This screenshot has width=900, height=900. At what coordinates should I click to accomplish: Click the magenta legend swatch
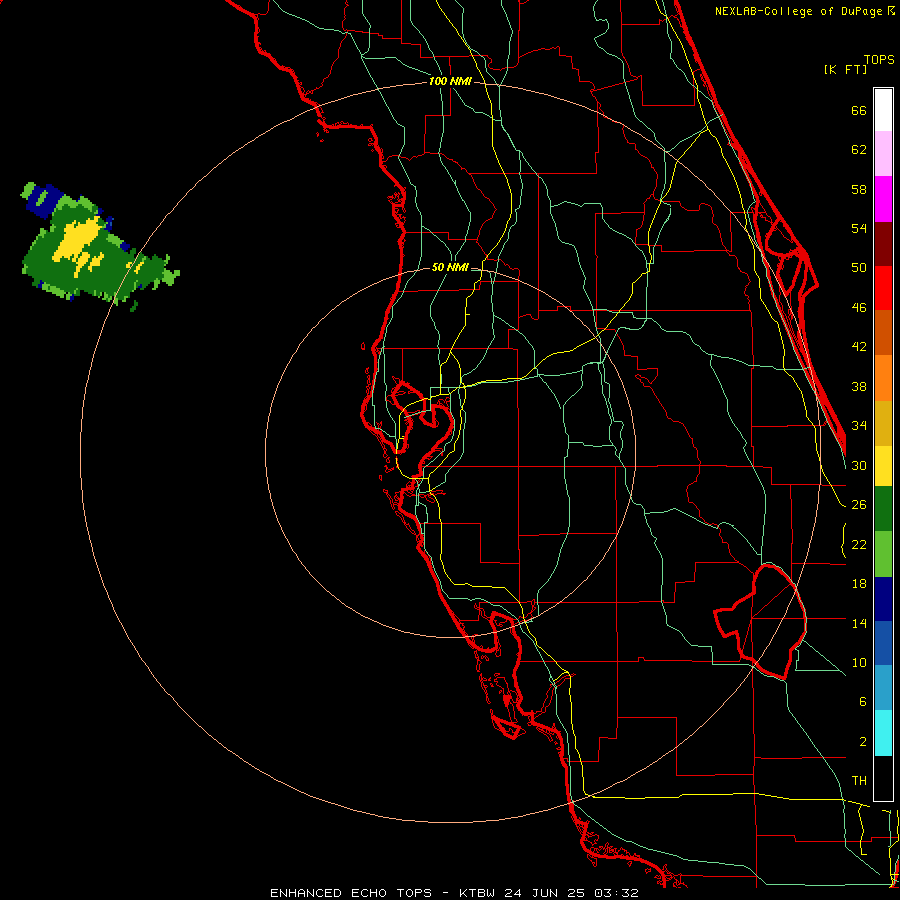[883, 199]
